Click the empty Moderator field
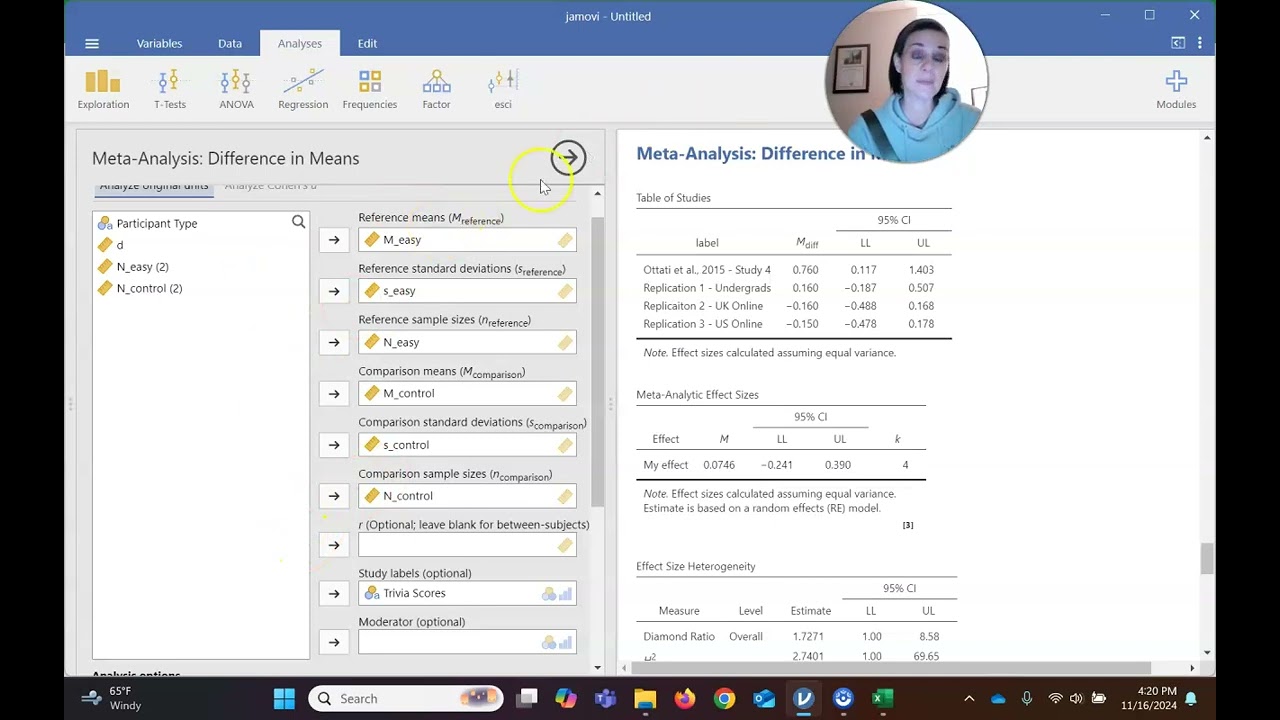 467,642
